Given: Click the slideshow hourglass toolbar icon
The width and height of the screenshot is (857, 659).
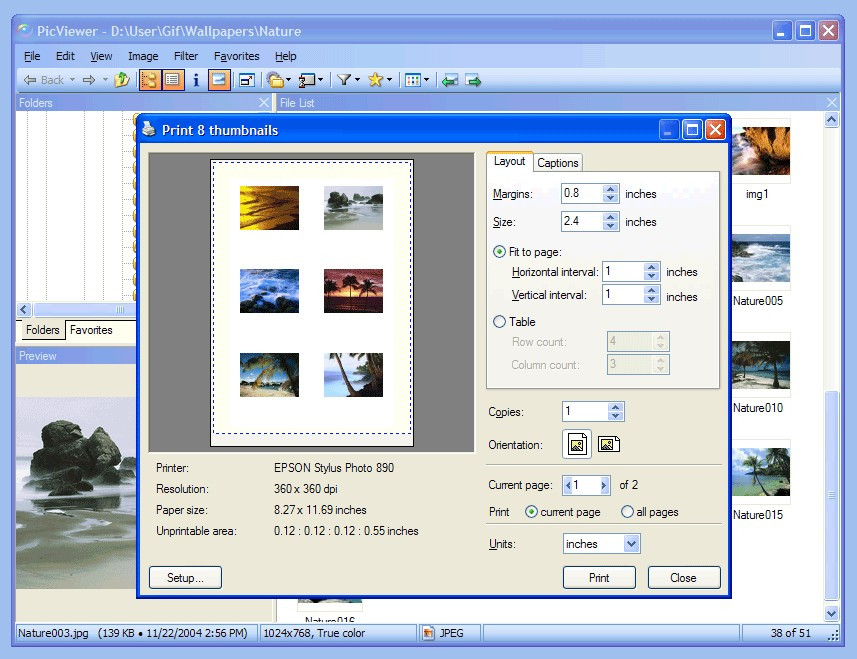Looking at the screenshot, I should coord(307,80).
